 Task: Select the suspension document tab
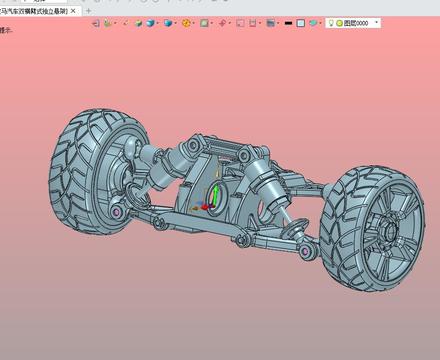(x=34, y=11)
